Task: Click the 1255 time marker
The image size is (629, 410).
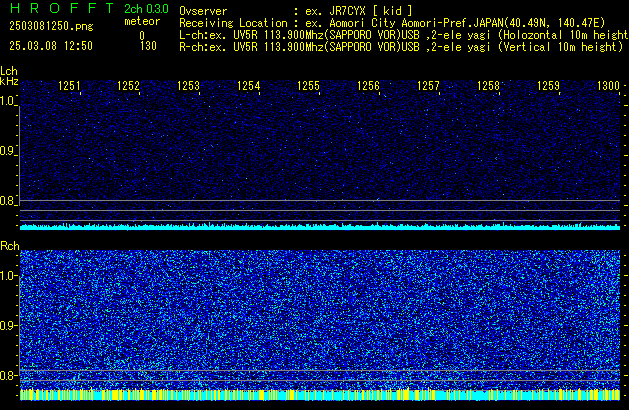Action: coord(308,86)
